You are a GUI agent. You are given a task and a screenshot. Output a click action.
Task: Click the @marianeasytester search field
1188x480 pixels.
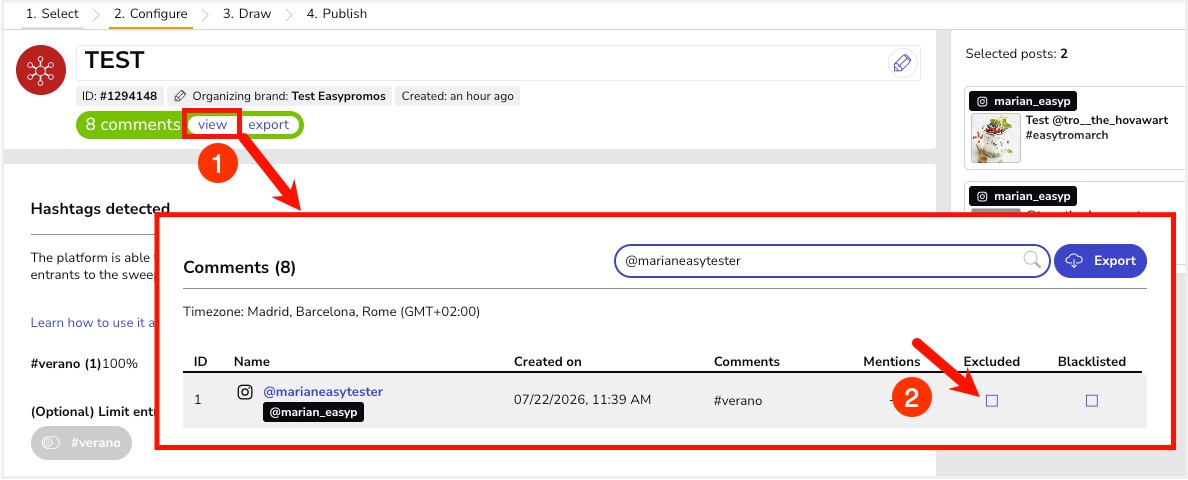832,260
